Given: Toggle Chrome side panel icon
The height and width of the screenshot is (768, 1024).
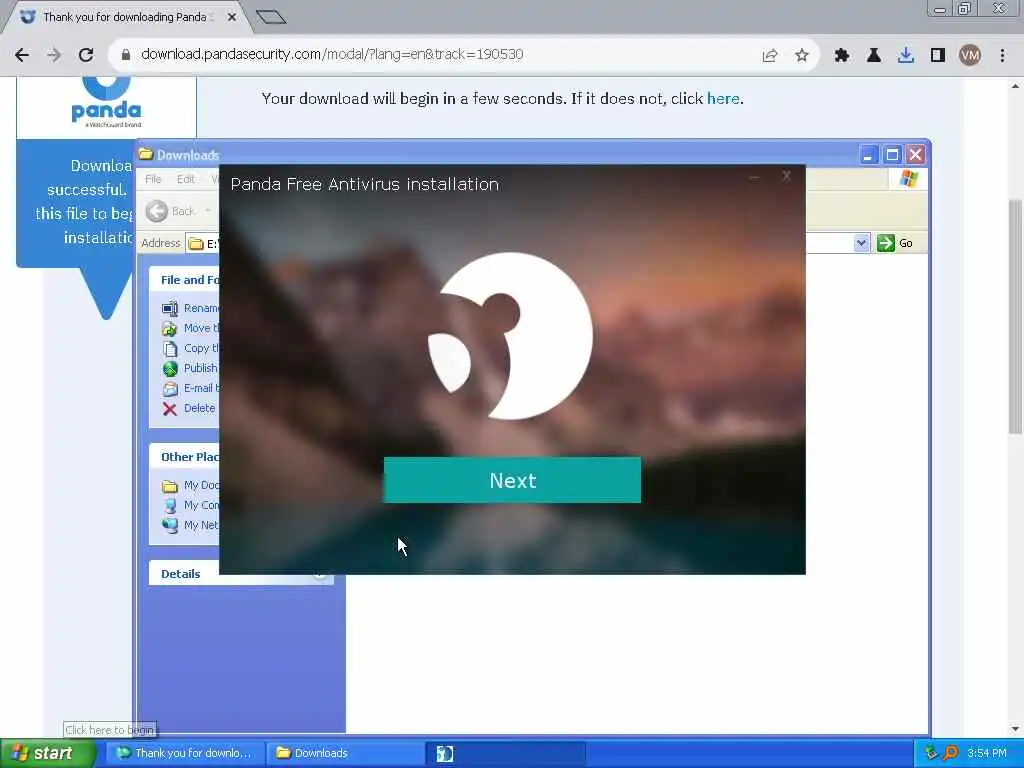Looking at the screenshot, I should click(x=938, y=56).
